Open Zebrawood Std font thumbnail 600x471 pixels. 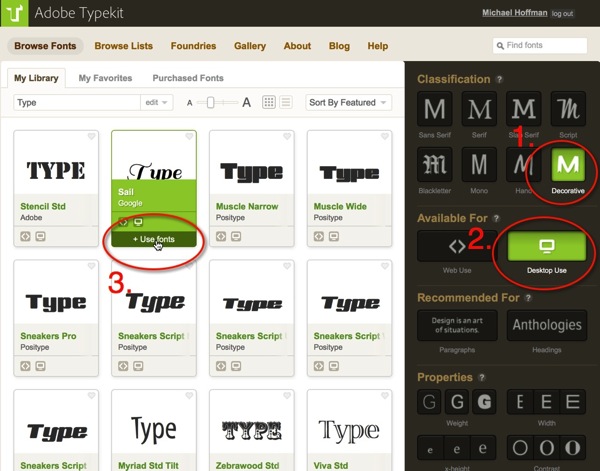pyautogui.click(x=252, y=431)
